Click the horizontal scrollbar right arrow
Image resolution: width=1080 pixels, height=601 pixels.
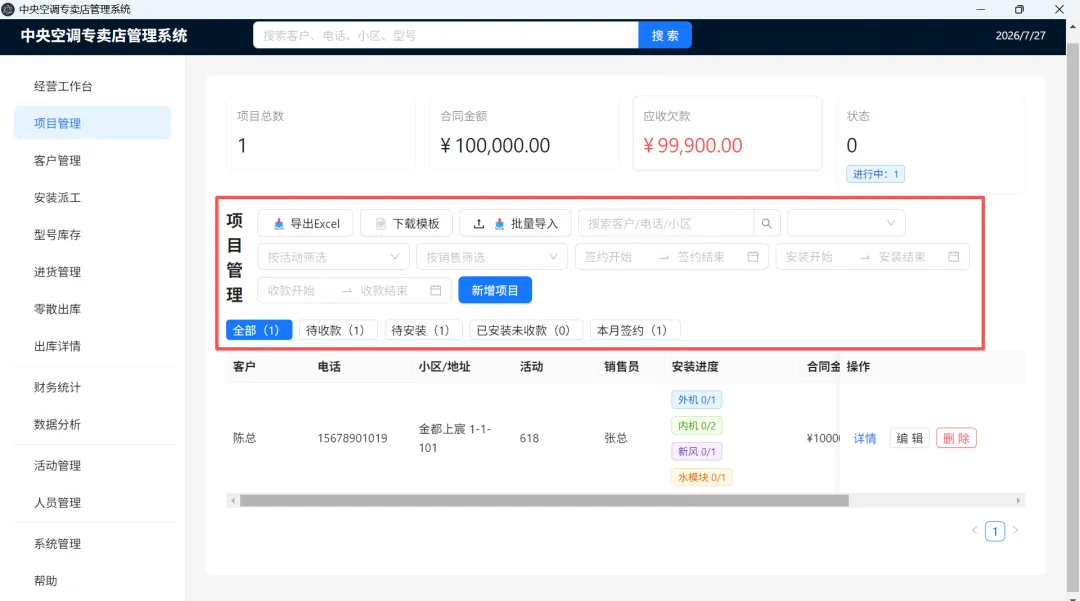coord(1018,500)
